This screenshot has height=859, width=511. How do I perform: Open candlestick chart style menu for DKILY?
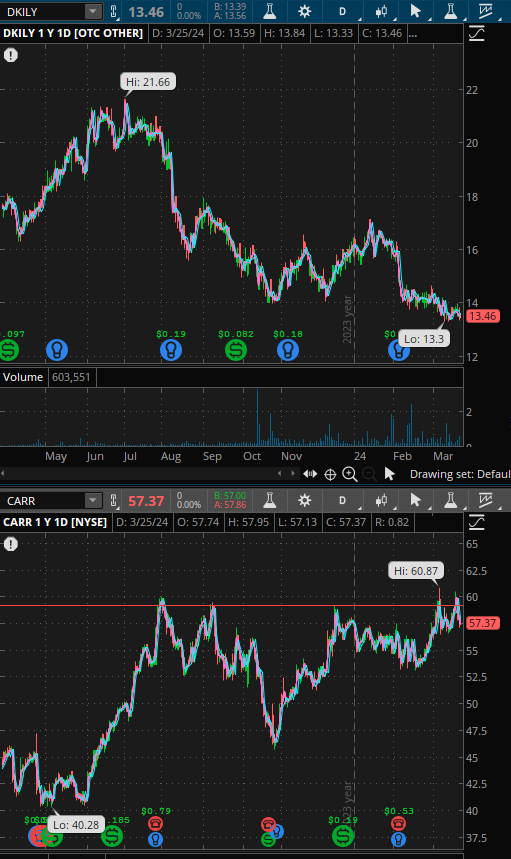(381, 11)
